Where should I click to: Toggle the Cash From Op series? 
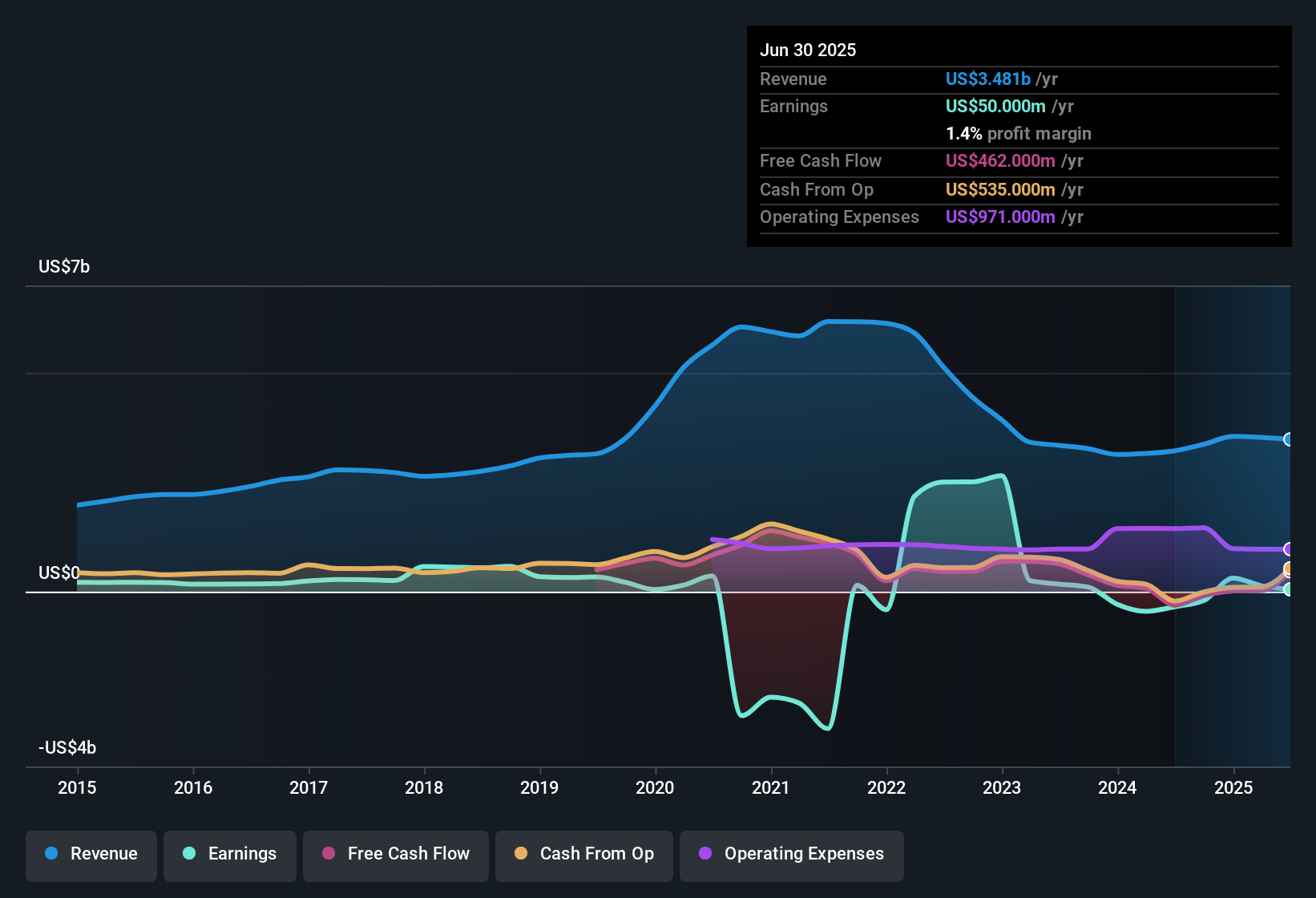[584, 856]
